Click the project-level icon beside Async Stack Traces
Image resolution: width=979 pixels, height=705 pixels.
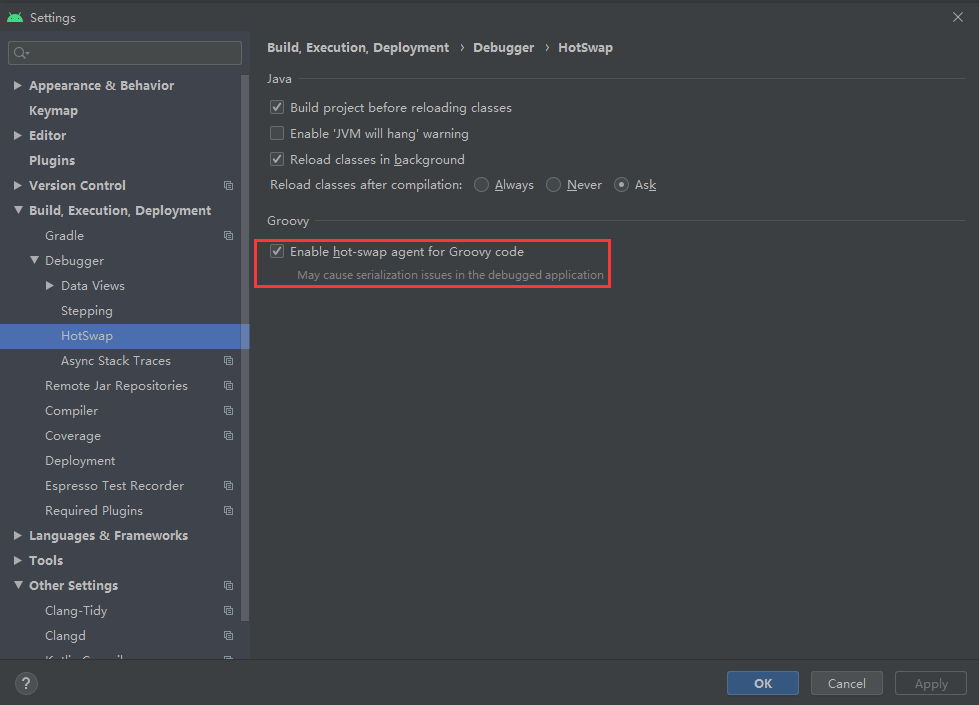[x=229, y=360]
